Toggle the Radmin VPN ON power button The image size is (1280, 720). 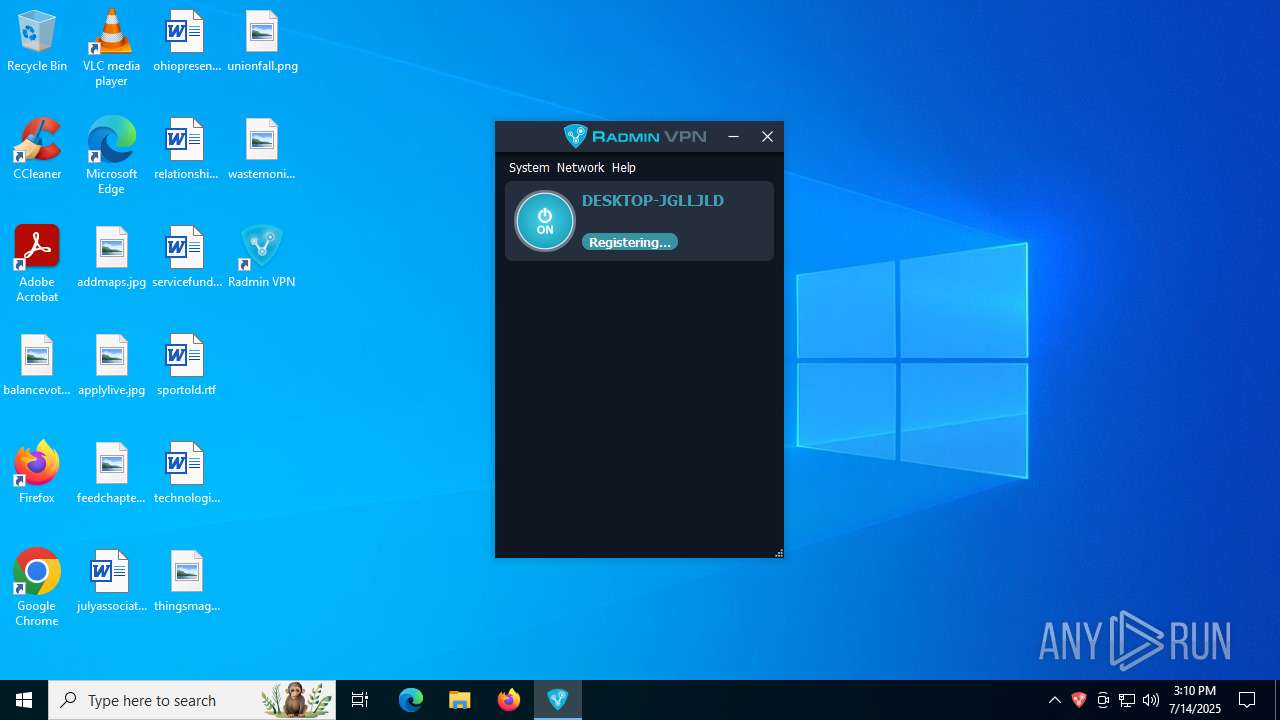(545, 221)
